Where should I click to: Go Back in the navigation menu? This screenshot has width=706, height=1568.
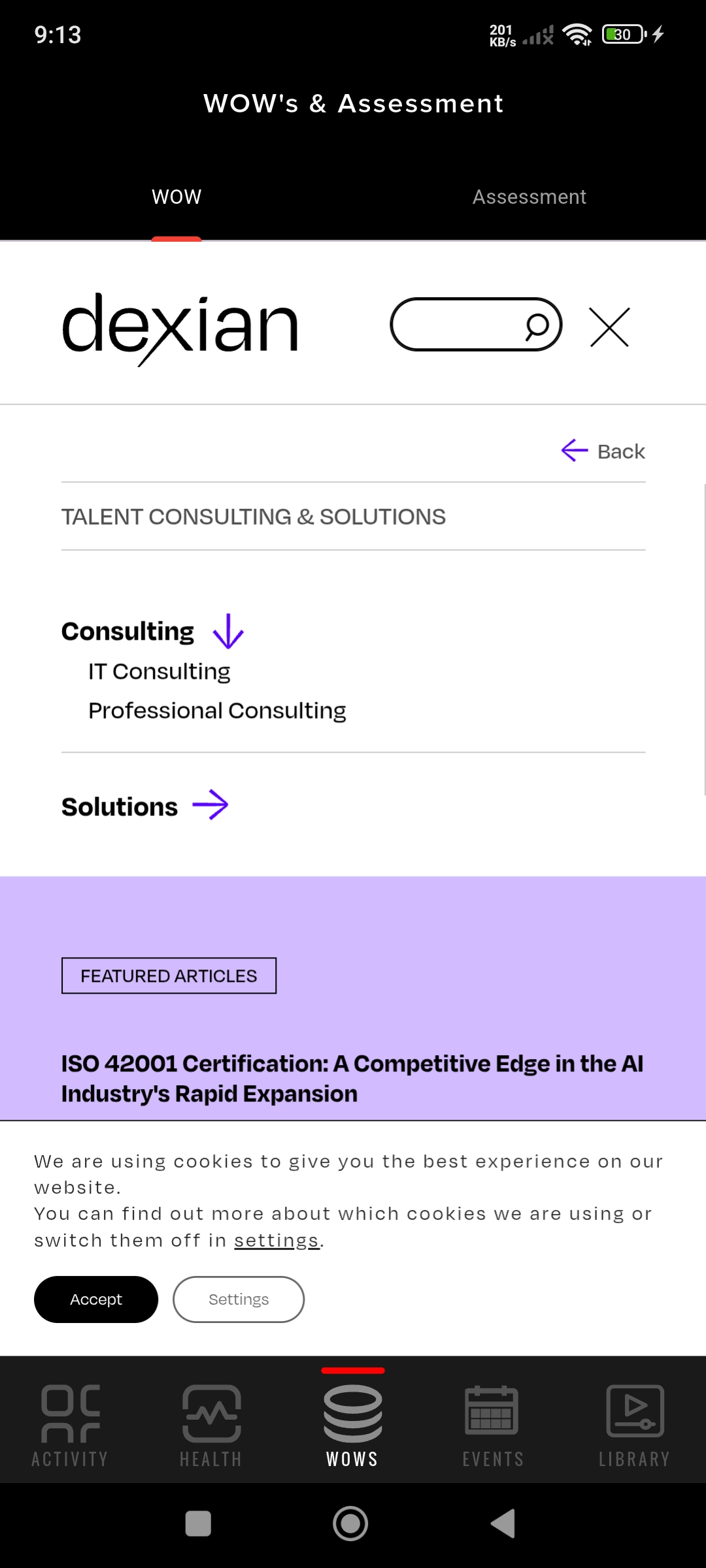pyautogui.click(x=603, y=451)
